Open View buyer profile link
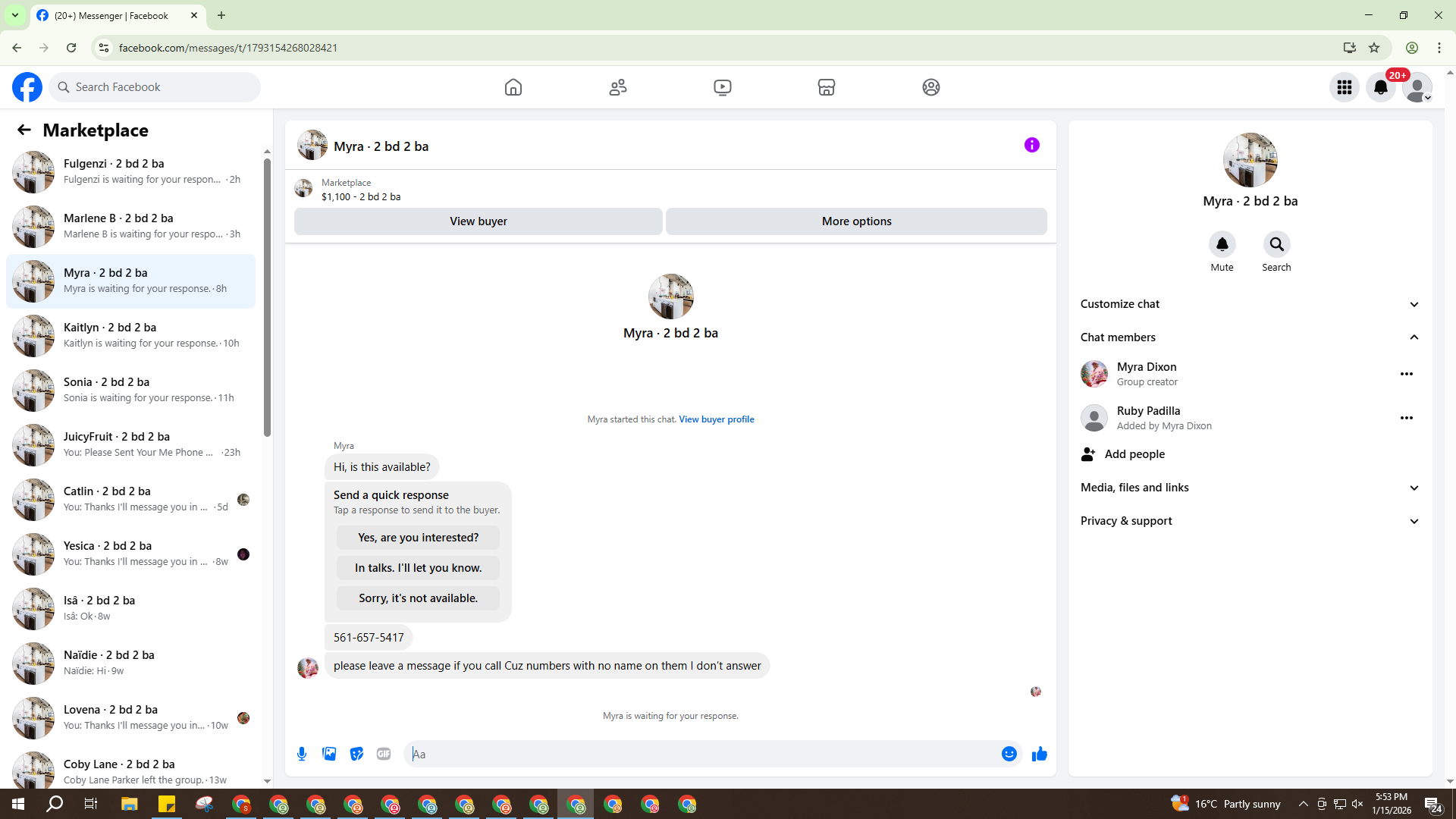The height and width of the screenshot is (819, 1456). [716, 419]
